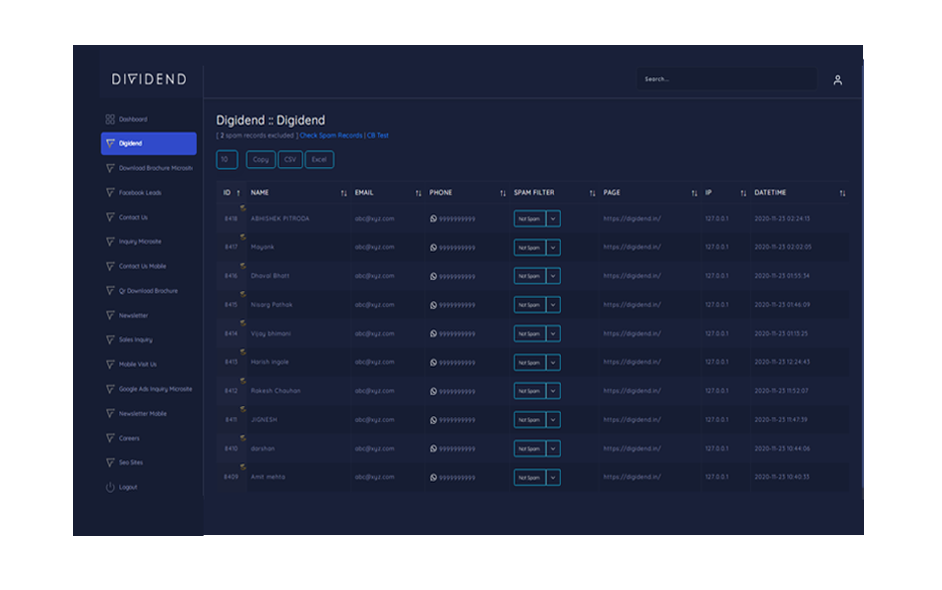This screenshot has width=942, height=590.
Task: Open the Dashboard grid icon in sidebar
Action: tap(110, 118)
